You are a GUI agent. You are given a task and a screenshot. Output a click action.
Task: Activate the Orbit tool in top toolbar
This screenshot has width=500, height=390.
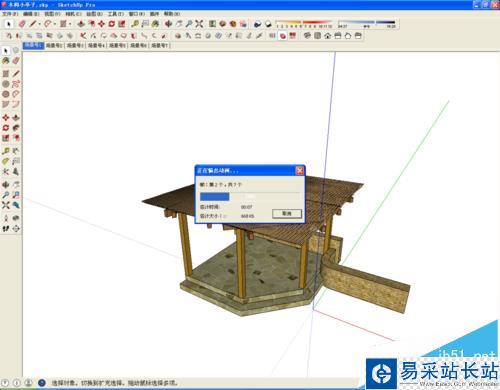[x=169, y=24]
